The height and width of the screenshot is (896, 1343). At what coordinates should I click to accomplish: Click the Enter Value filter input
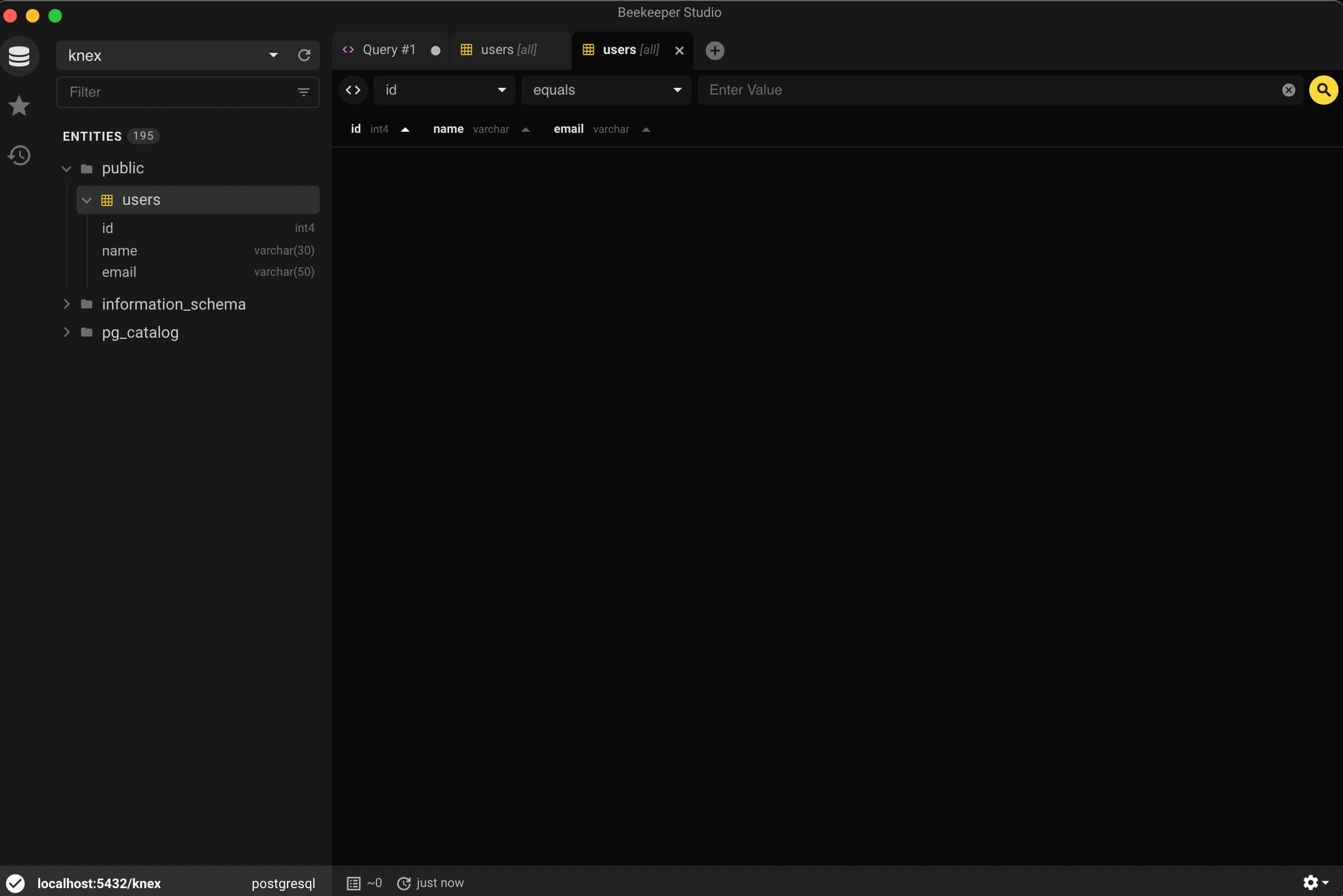972,89
